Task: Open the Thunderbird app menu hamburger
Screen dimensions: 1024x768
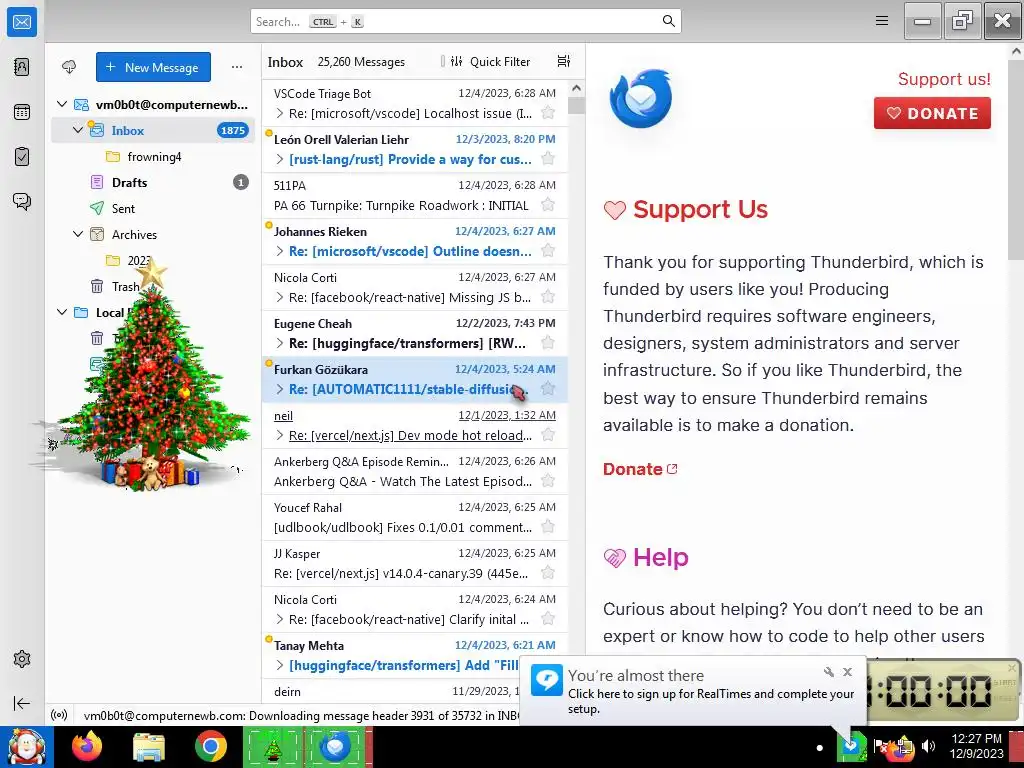Action: [882, 21]
